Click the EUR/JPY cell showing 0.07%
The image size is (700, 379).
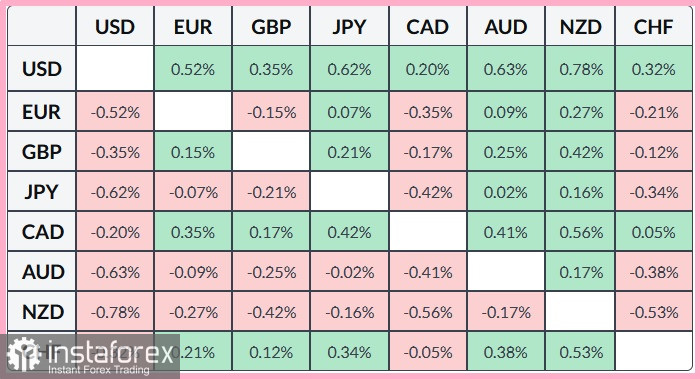point(349,112)
